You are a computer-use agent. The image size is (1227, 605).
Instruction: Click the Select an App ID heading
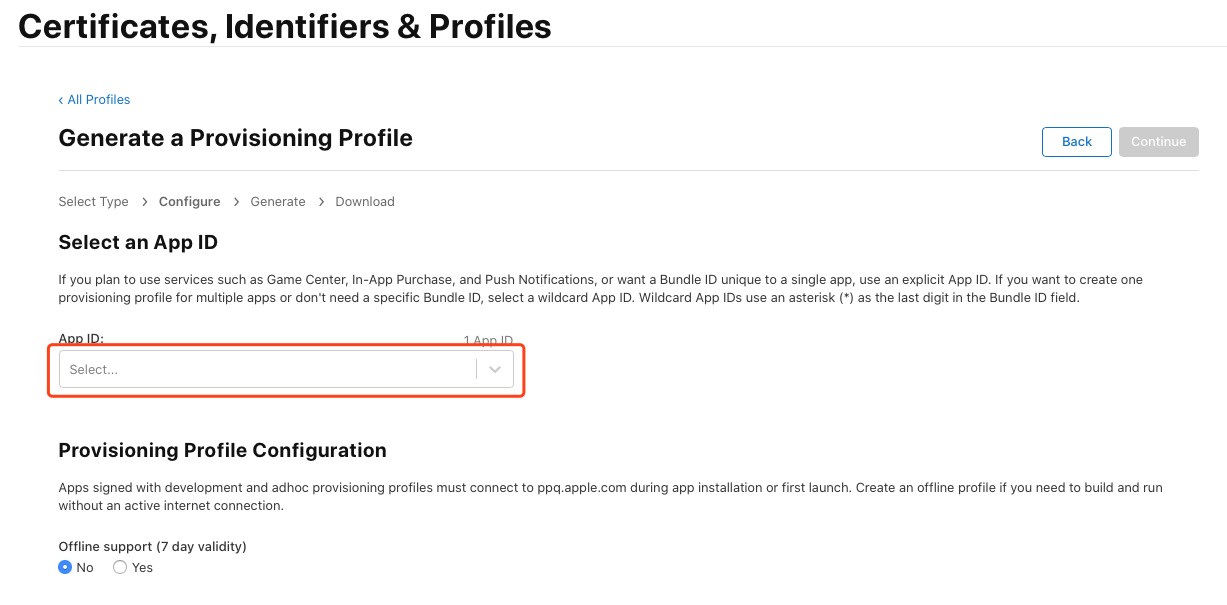138,242
